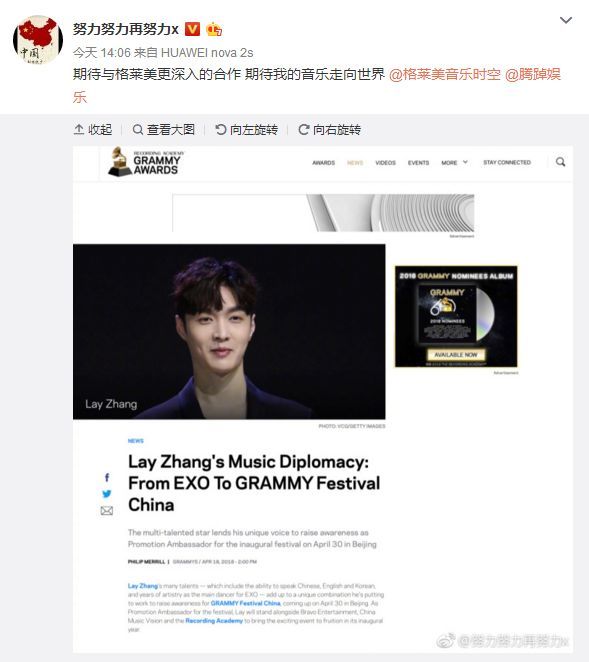
Task: Expand the MORE dropdown in navigation
Action: [x=454, y=163]
